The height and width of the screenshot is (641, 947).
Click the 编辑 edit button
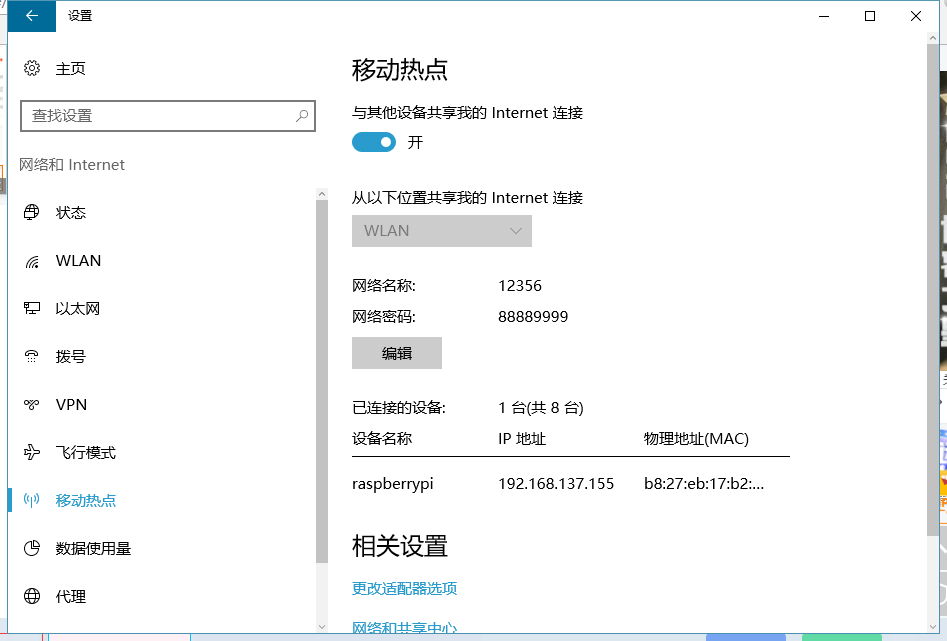pyautogui.click(x=397, y=353)
